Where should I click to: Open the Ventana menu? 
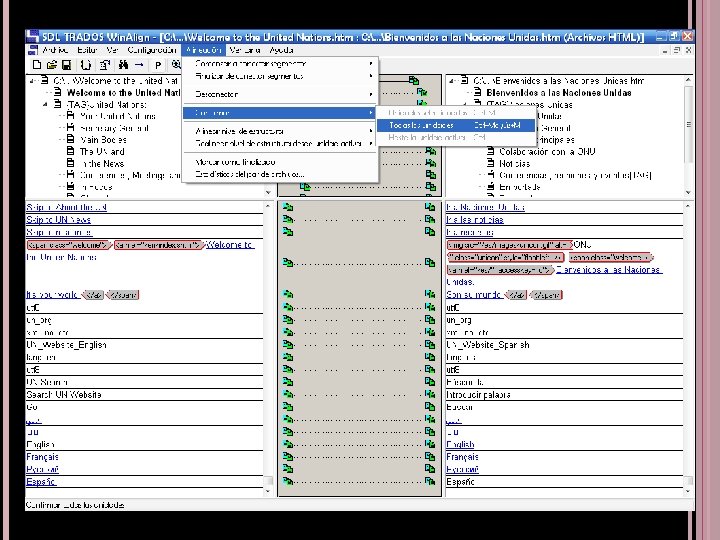[x=245, y=50]
